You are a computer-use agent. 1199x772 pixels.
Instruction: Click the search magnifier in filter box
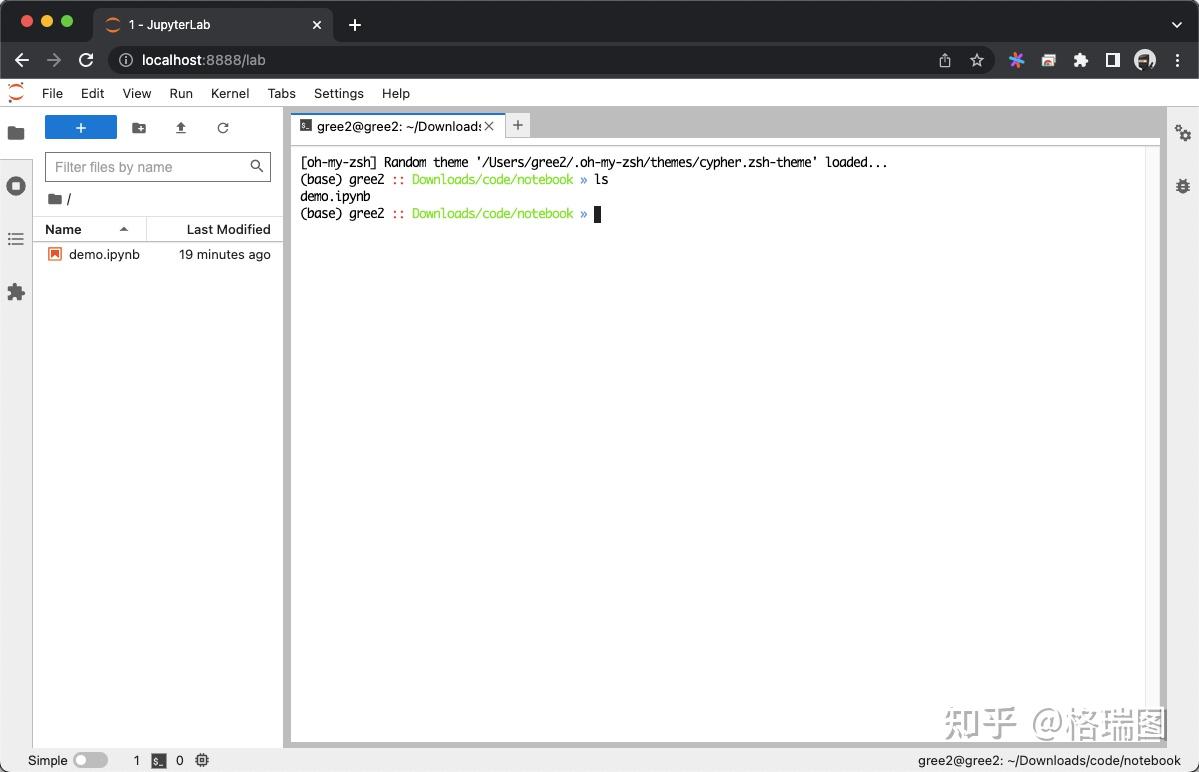coord(257,166)
